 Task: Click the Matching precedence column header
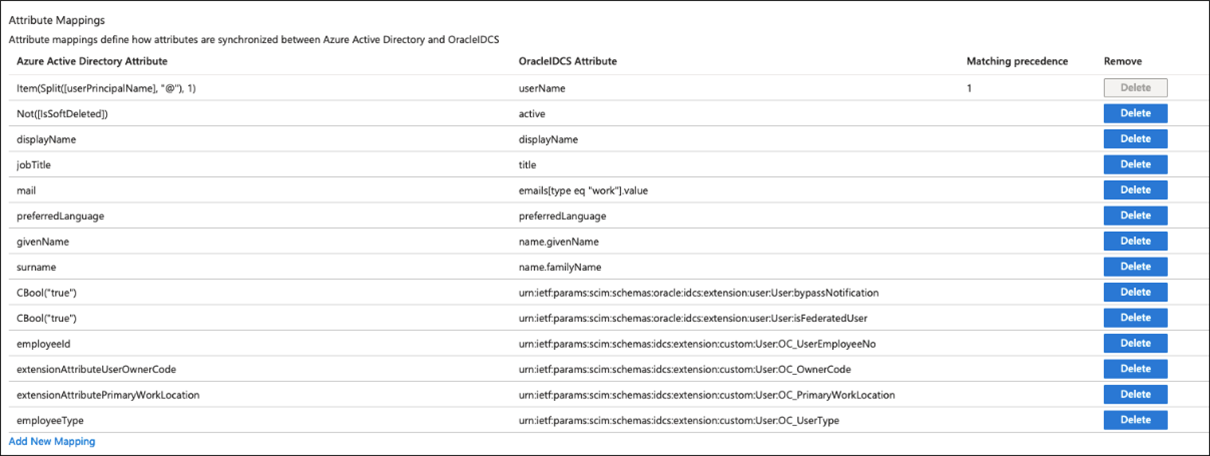pos(1017,61)
